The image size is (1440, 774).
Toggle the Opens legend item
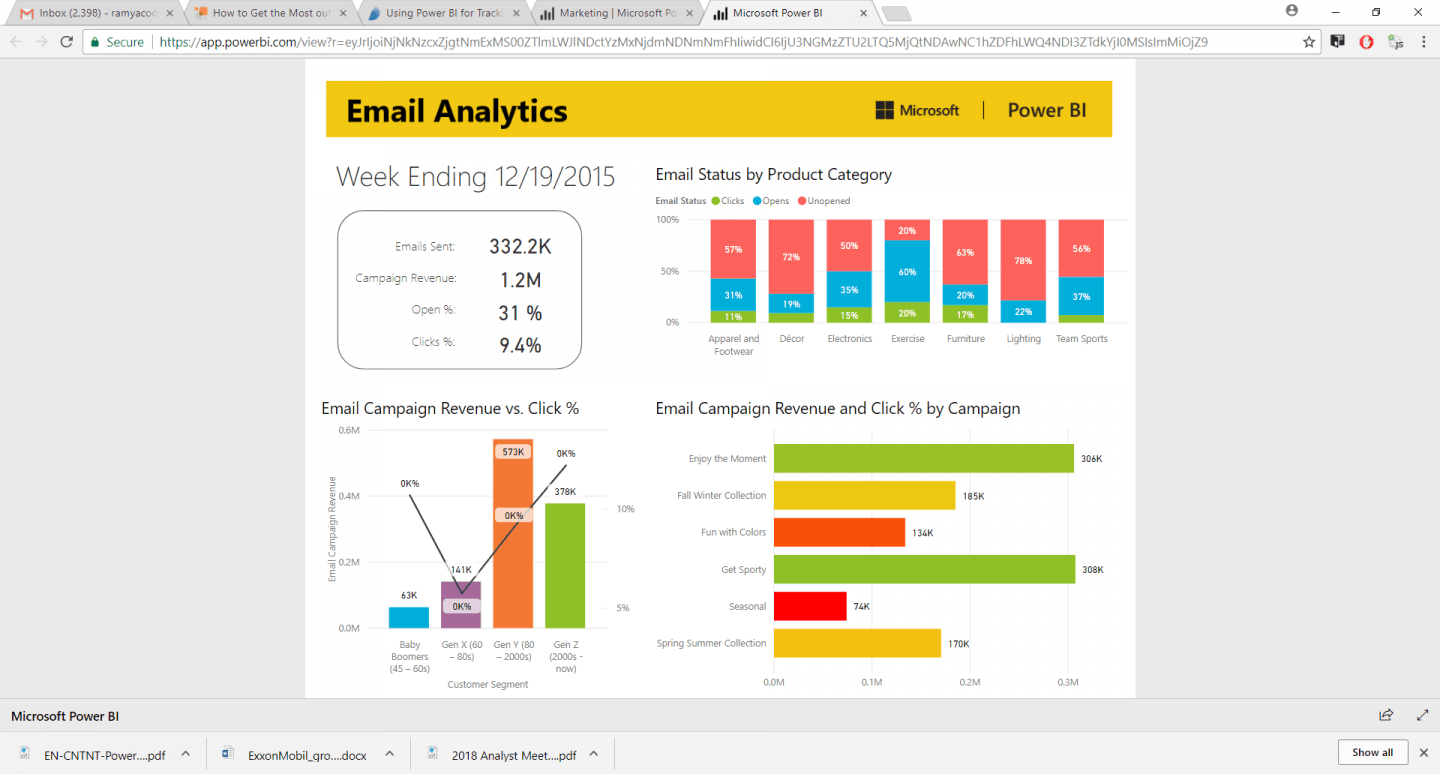pos(768,200)
